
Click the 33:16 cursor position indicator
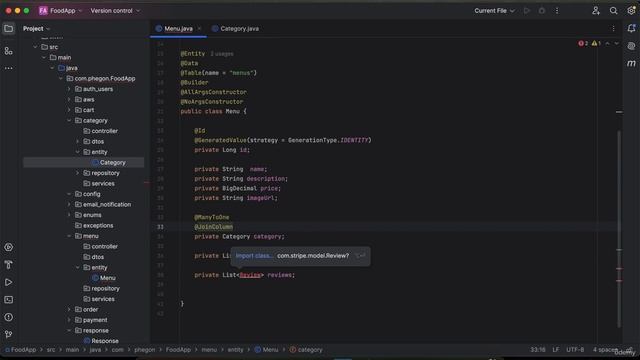click(x=538, y=350)
